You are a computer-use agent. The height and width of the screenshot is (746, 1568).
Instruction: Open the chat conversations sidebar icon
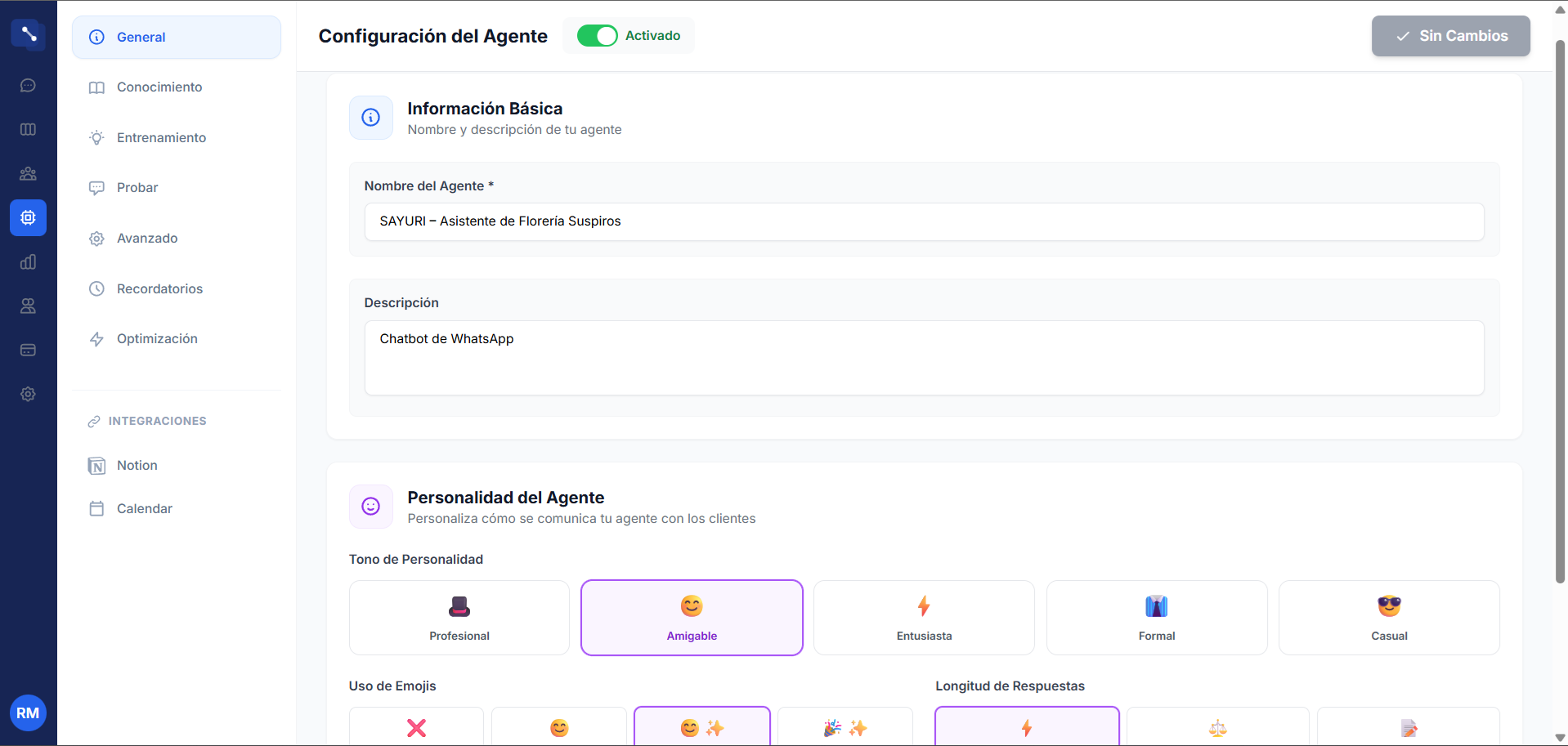[28, 85]
